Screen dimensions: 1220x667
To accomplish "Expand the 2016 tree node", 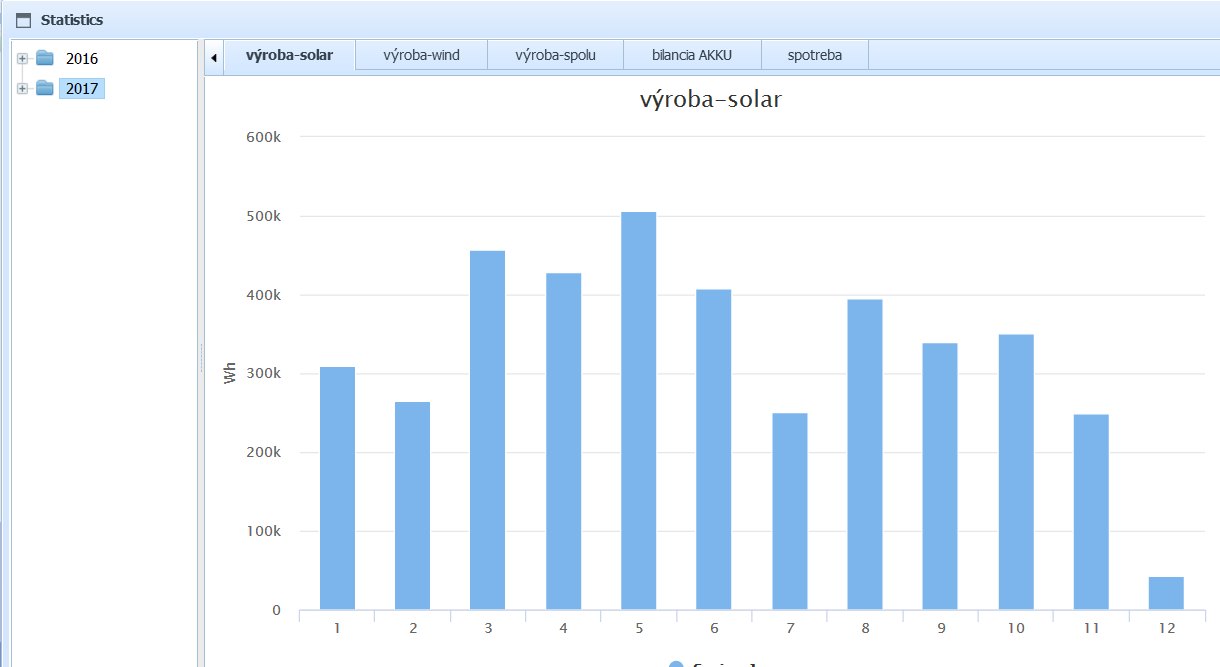I will pyautogui.click(x=22, y=59).
